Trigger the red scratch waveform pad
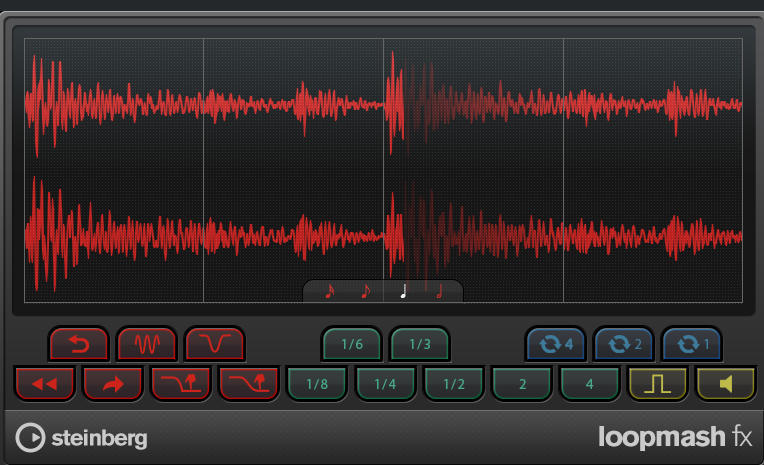 (147, 344)
